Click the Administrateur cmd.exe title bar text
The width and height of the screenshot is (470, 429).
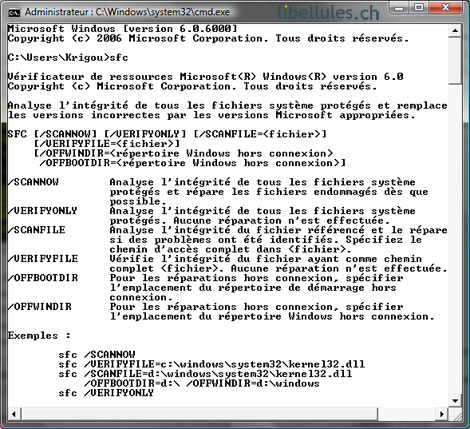(x=127, y=12)
